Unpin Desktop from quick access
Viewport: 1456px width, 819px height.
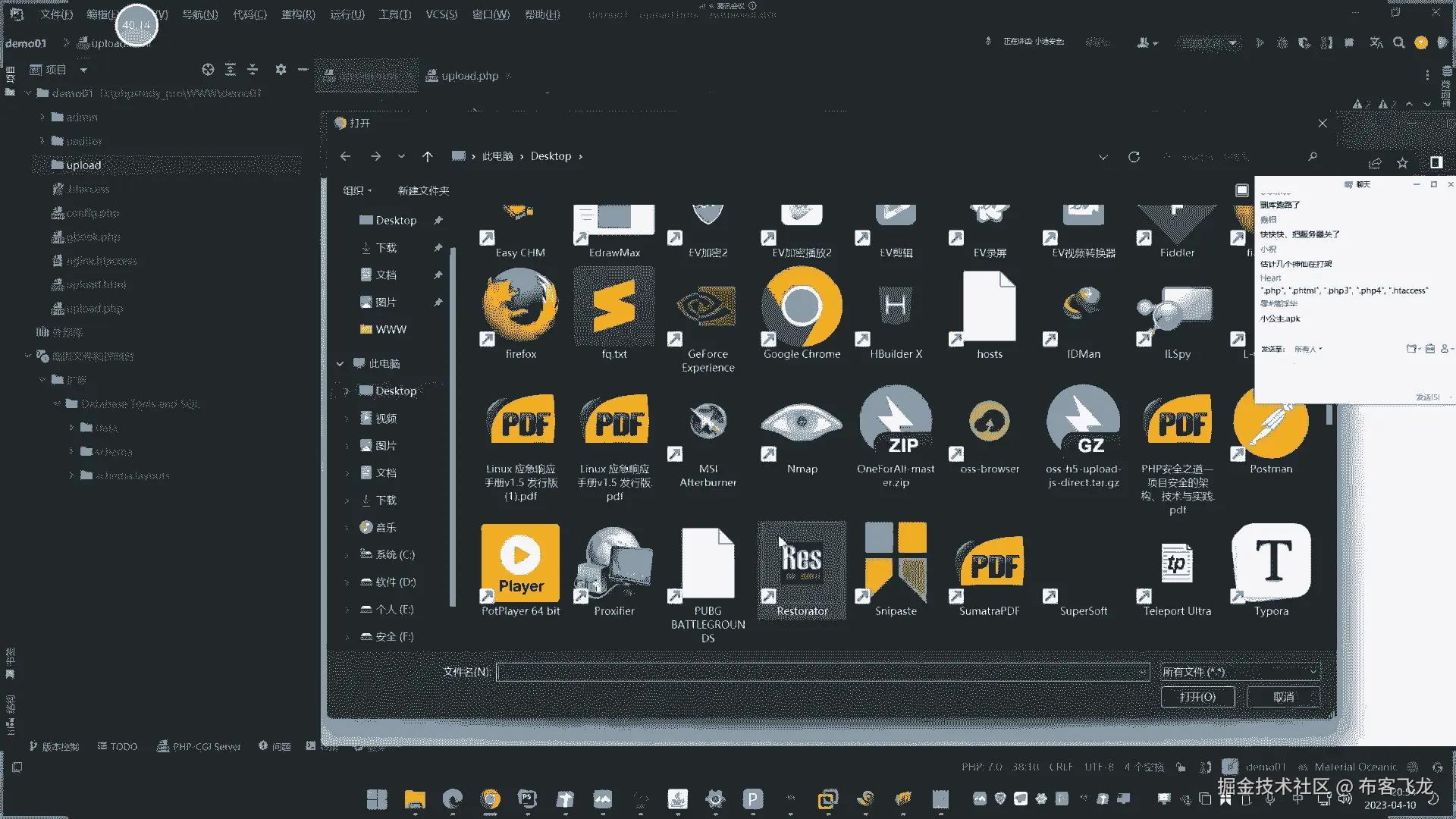(438, 221)
